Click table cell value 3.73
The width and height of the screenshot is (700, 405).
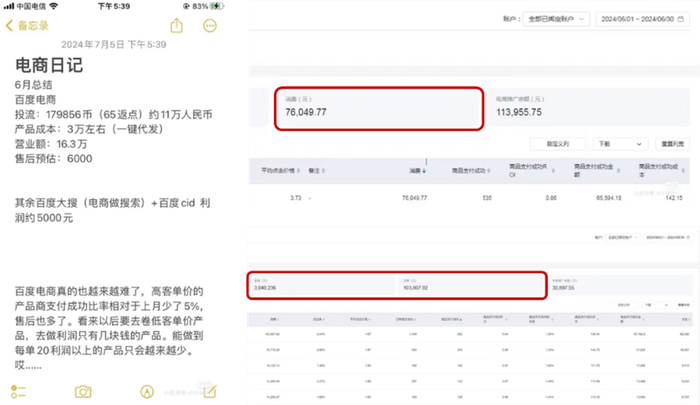tap(296, 198)
